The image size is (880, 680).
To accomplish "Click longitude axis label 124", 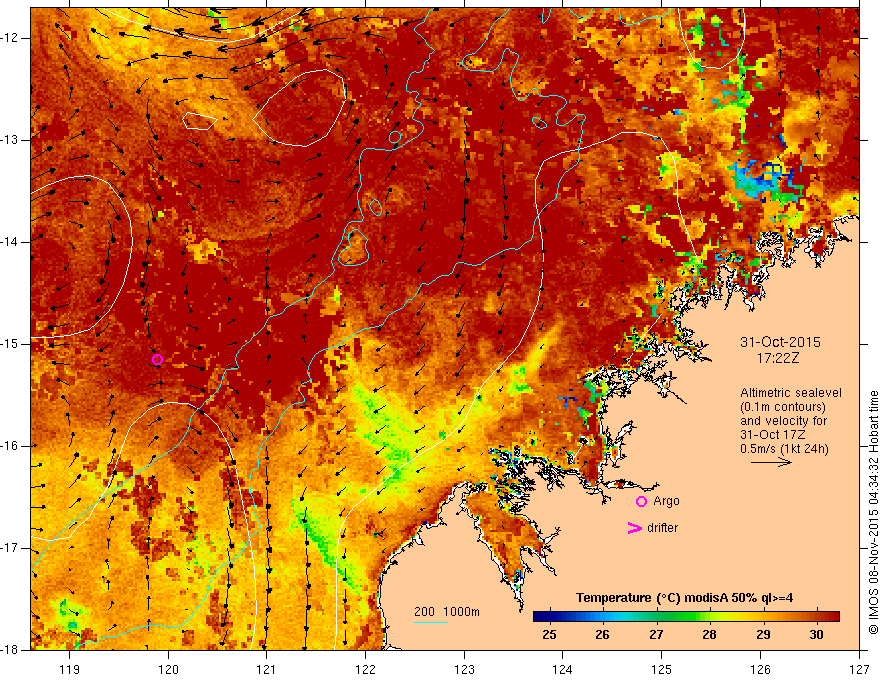I will [x=563, y=669].
